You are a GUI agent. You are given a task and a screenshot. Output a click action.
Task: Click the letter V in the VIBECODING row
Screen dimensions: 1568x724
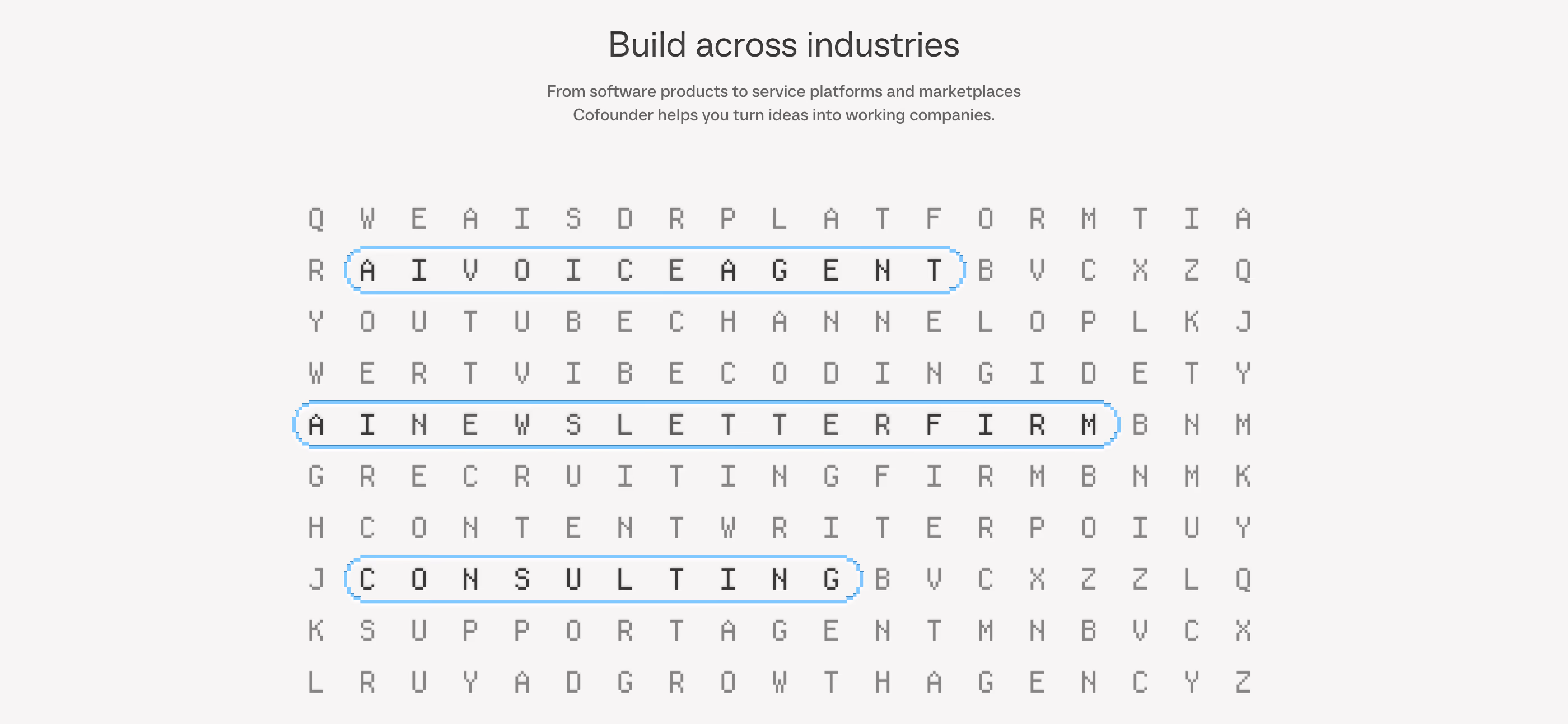(522, 373)
